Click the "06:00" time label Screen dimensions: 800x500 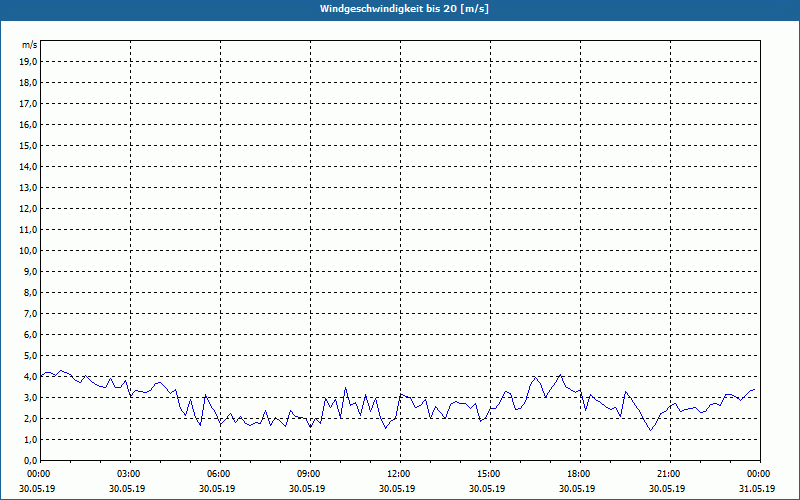(220, 474)
